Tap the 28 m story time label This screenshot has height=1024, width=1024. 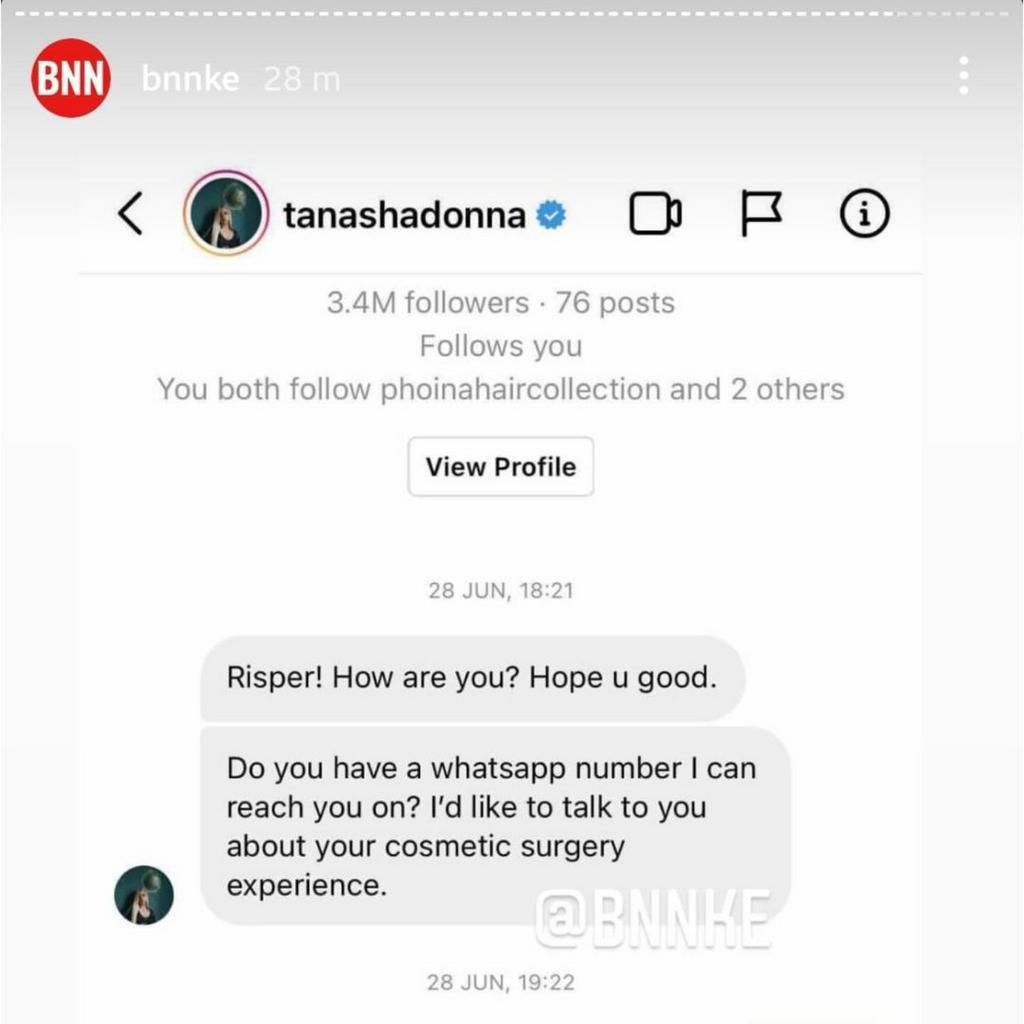pos(302,80)
